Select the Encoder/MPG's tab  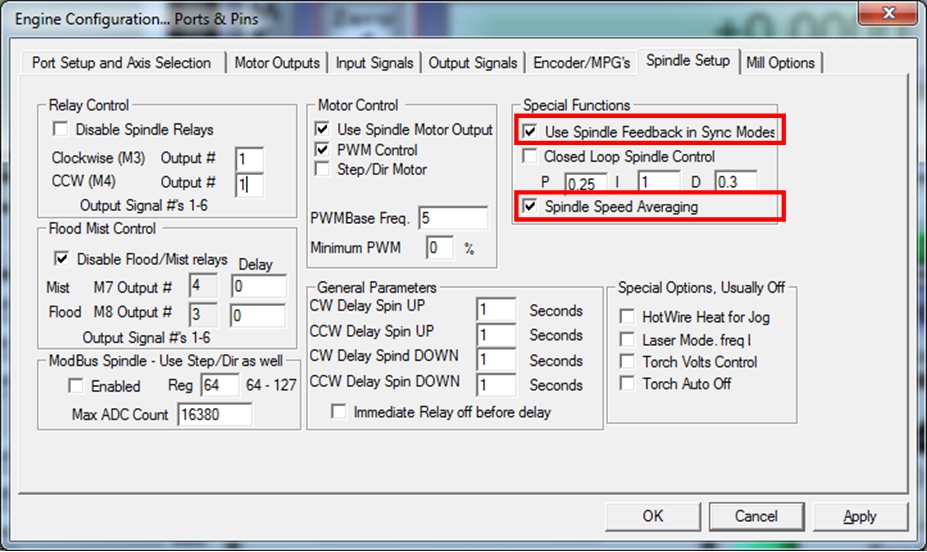[x=582, y=62]
